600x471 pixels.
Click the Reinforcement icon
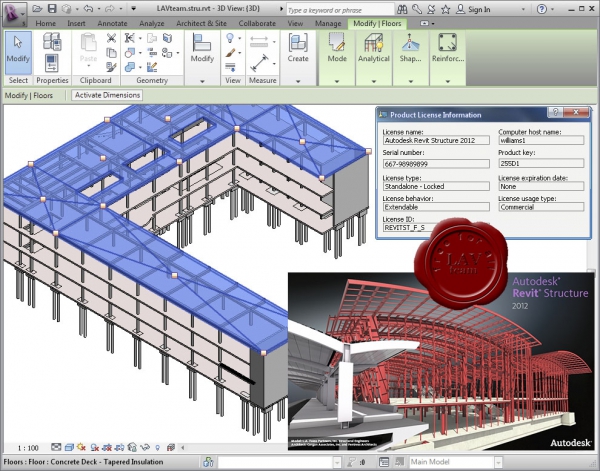[447, 42]
